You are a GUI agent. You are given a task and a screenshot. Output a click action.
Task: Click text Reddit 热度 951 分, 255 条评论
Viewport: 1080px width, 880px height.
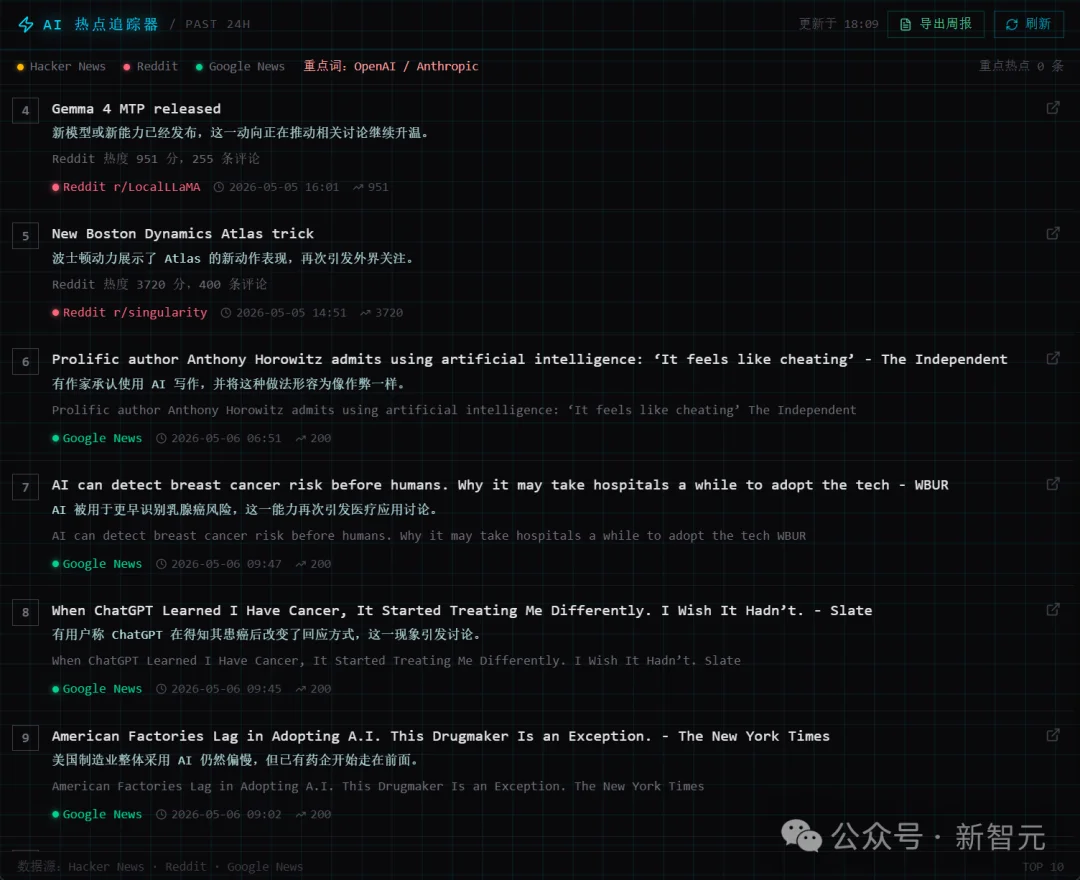click(x=156, y=159)
